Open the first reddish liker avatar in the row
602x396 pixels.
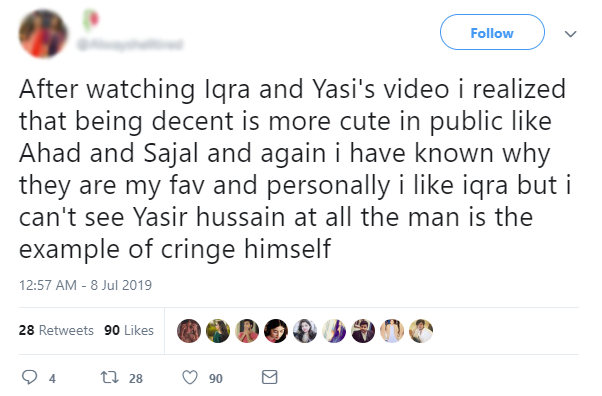189,331
